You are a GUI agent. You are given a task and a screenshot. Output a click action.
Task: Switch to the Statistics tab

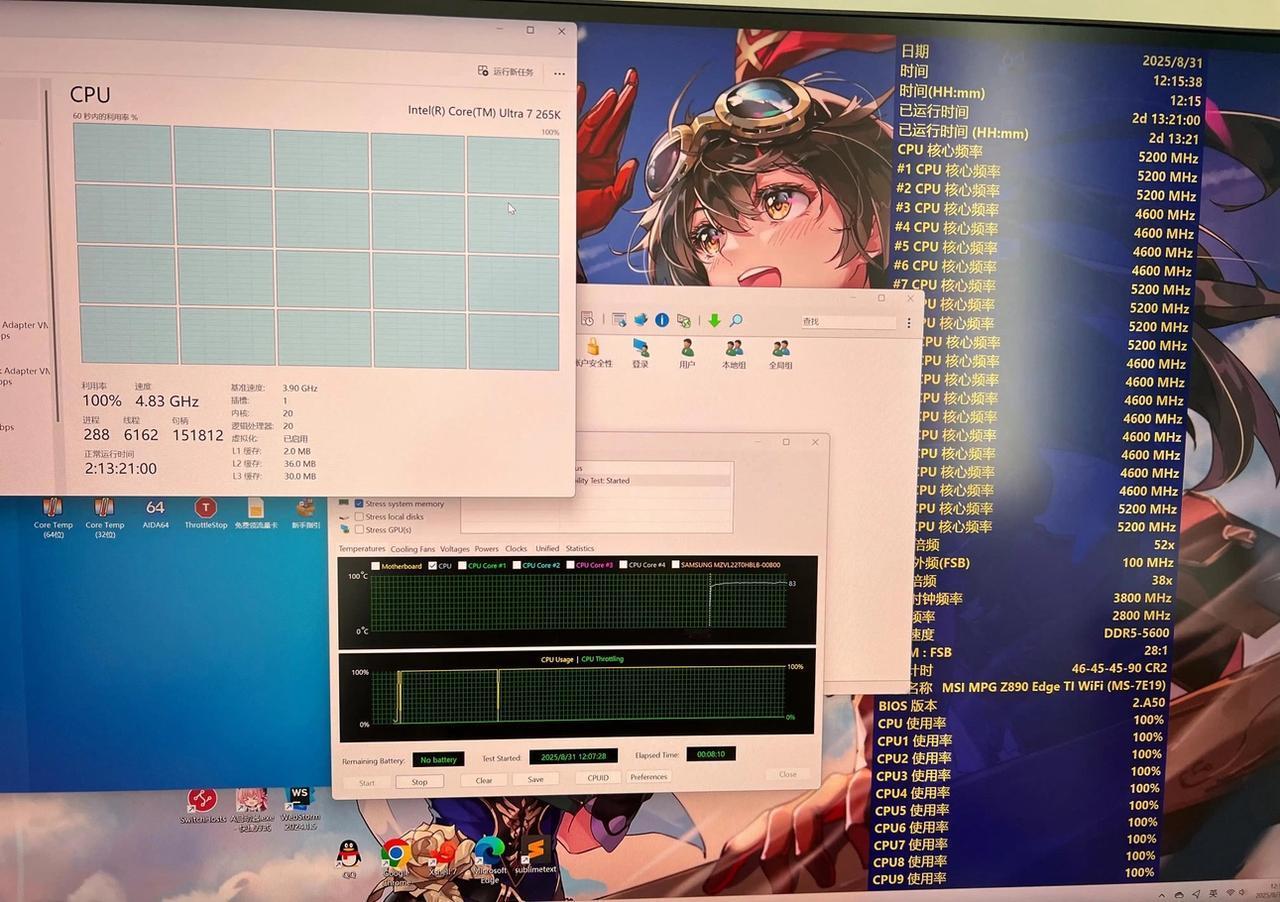[x=580, y=549]
